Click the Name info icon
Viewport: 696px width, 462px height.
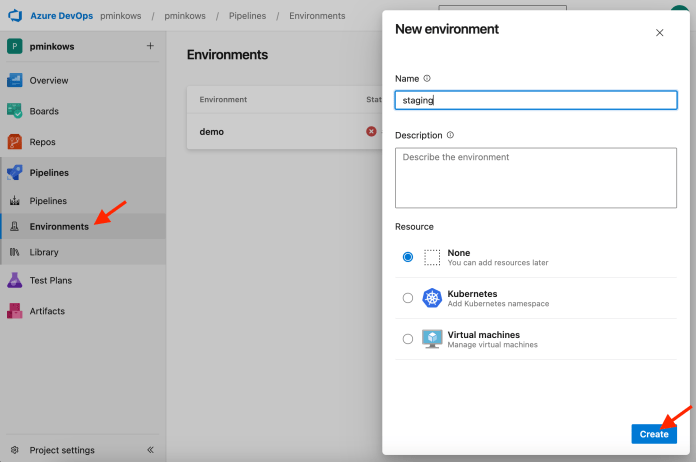427,78
